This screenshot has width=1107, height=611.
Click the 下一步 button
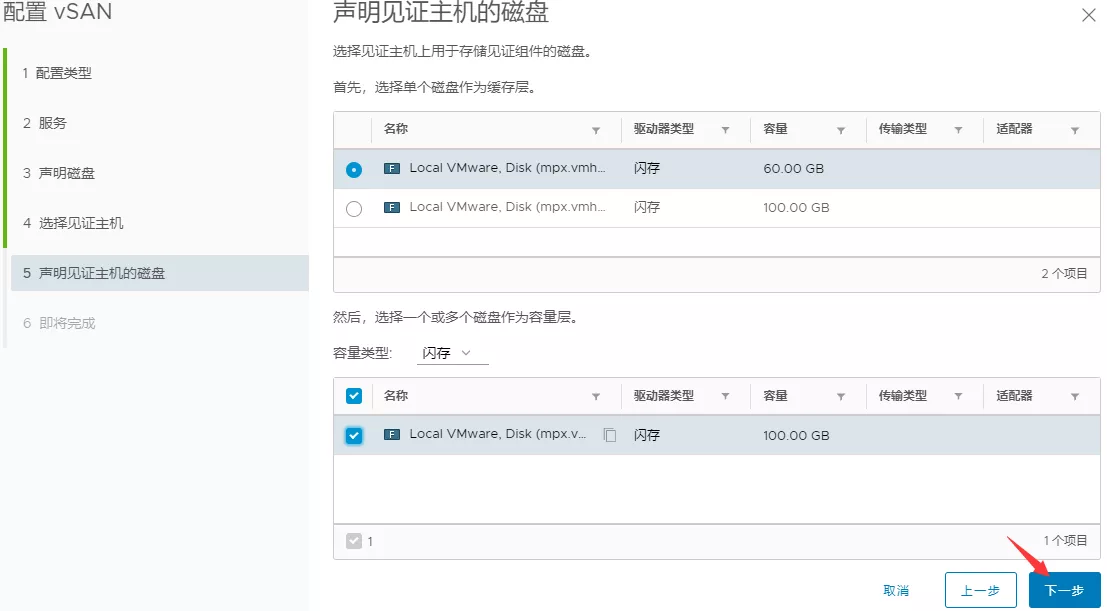coord(1064,591)
